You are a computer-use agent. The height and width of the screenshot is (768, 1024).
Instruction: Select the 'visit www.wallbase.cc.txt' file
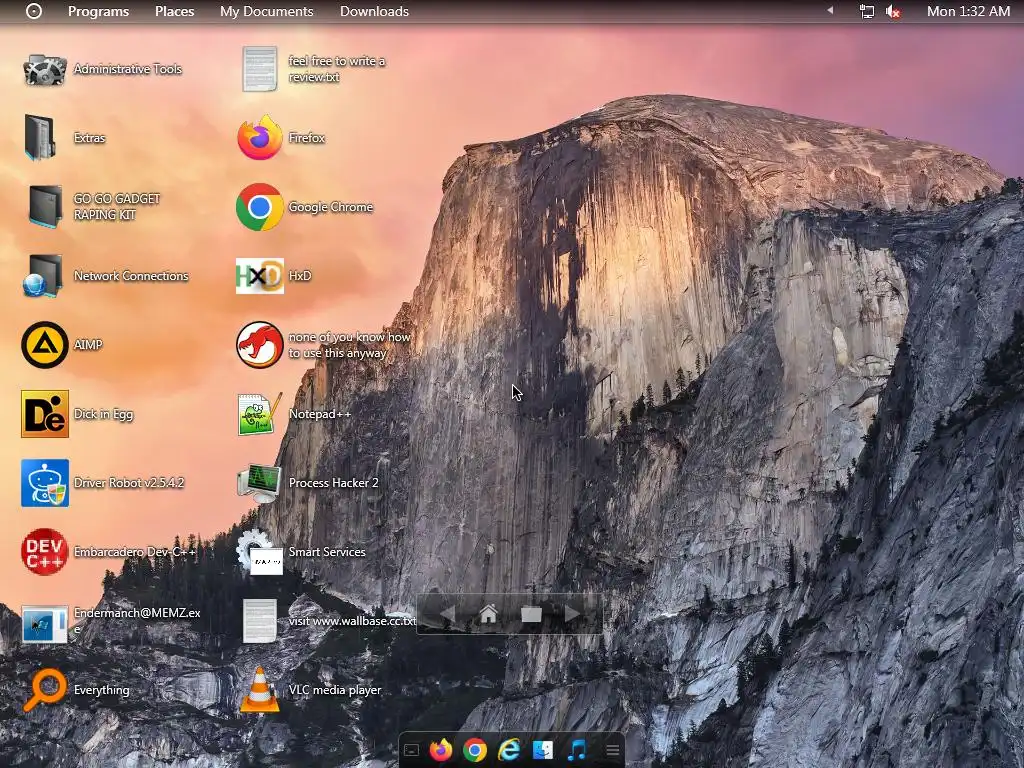click(x=260, y=621)
